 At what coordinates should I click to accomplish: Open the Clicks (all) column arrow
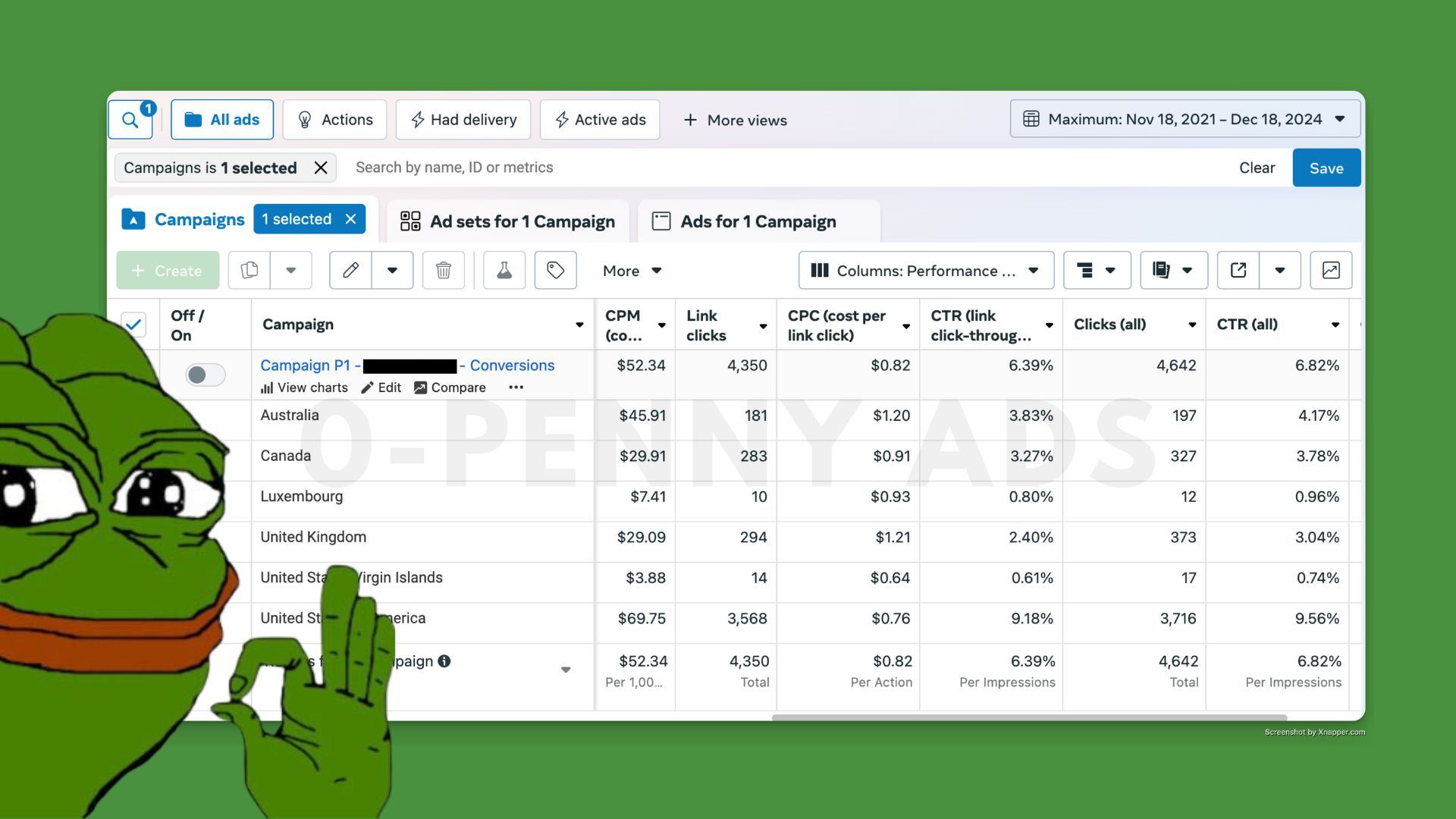click(x=1192, y=325)
